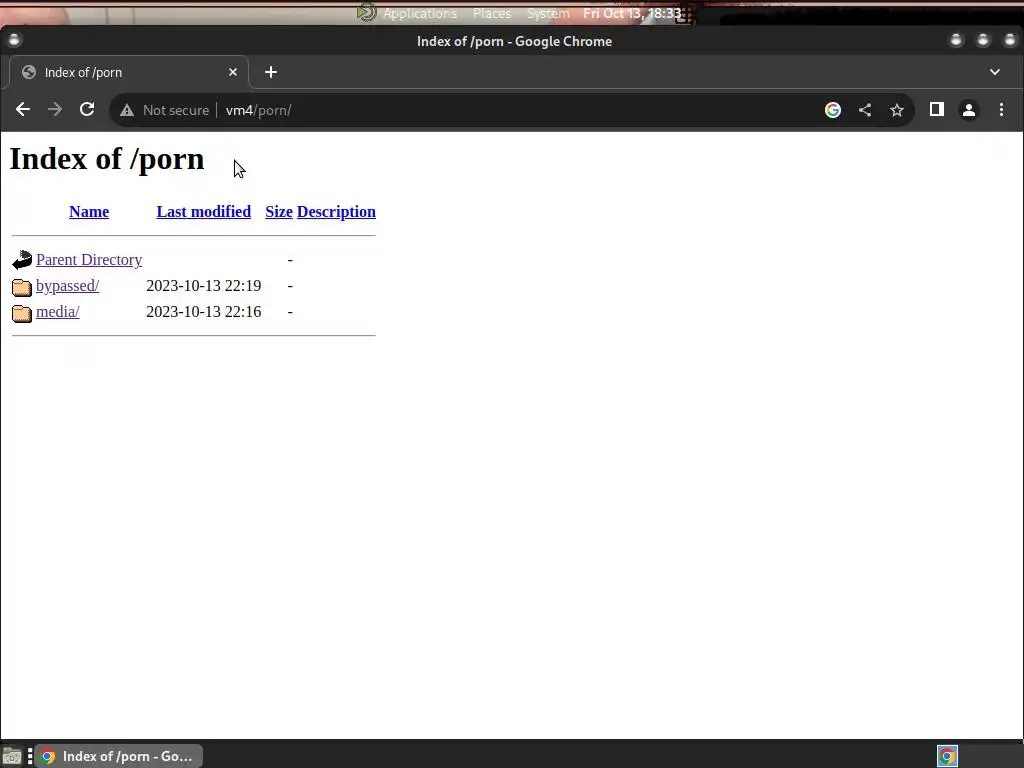The height and width of the screenshot is (768, 1024).
Task: Click the date 2023-10-13 22:19
Action: pyautogui.click(x=204, y=286)
